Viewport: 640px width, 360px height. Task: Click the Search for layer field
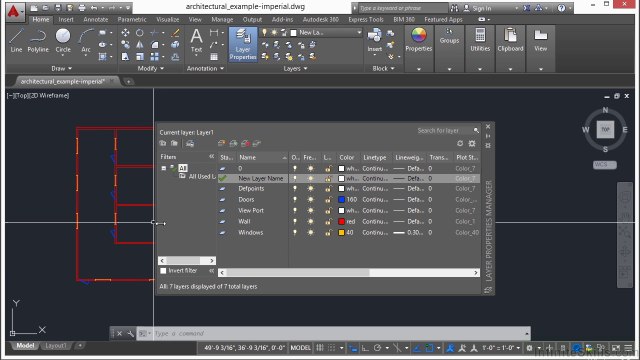pyautogui.click(x=443, y=131)
